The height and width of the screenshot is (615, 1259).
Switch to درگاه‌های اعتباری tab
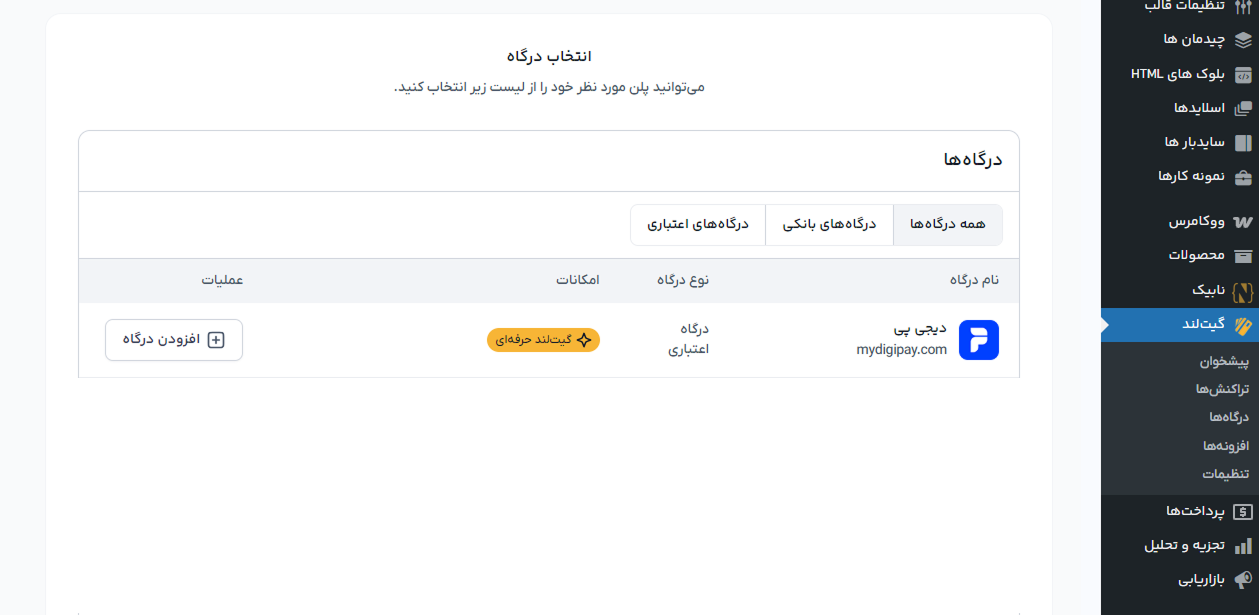click(x=698, y=224)
